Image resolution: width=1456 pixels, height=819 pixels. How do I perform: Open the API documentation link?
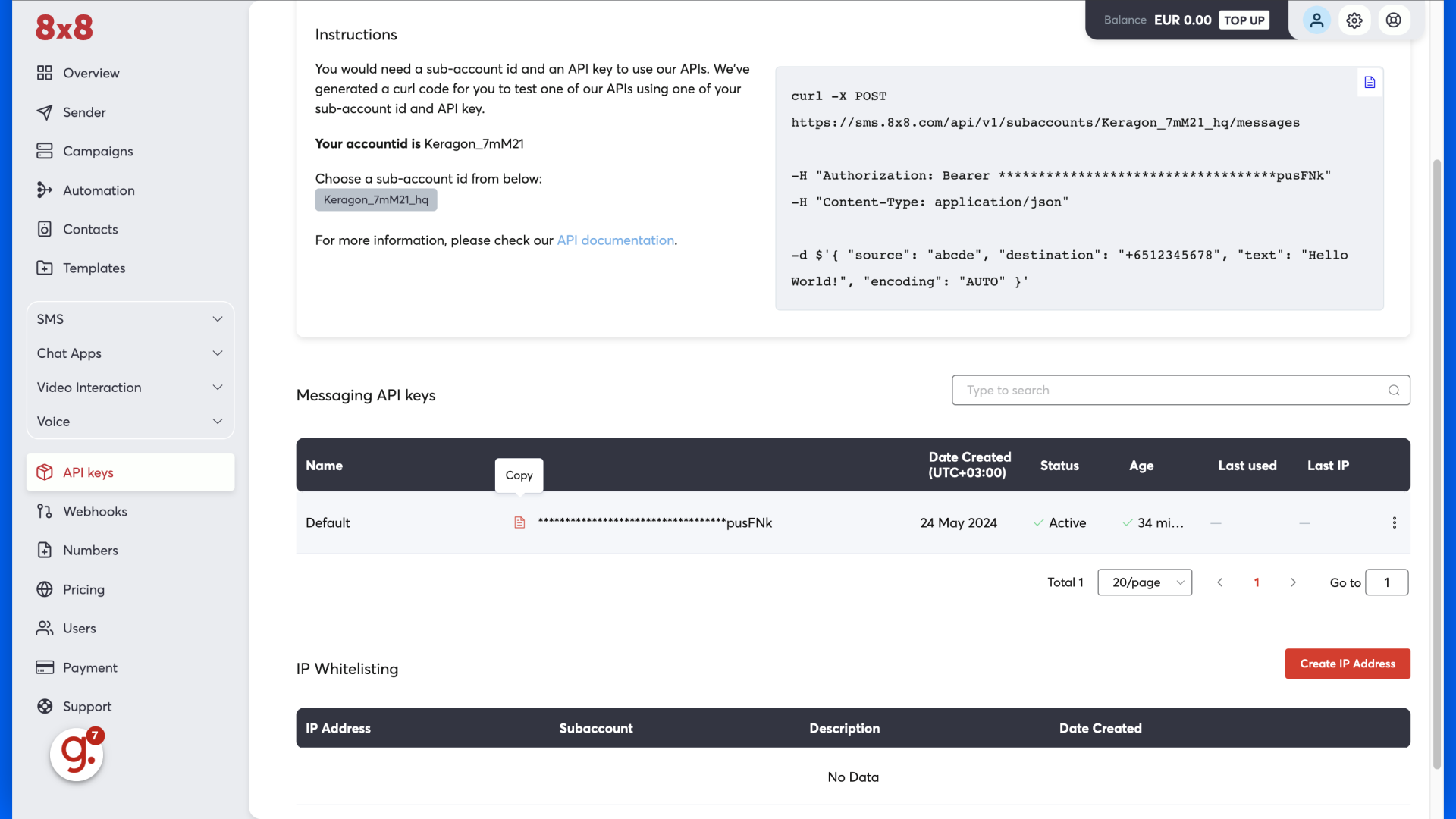[616, 240]
